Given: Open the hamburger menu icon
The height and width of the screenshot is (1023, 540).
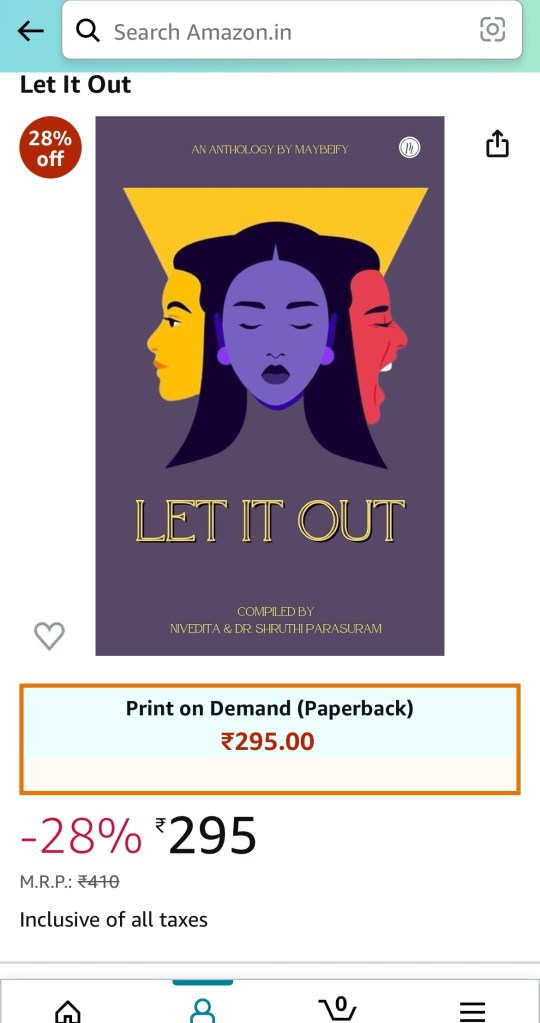Looking at the screenshot, I should (472, 1012).
